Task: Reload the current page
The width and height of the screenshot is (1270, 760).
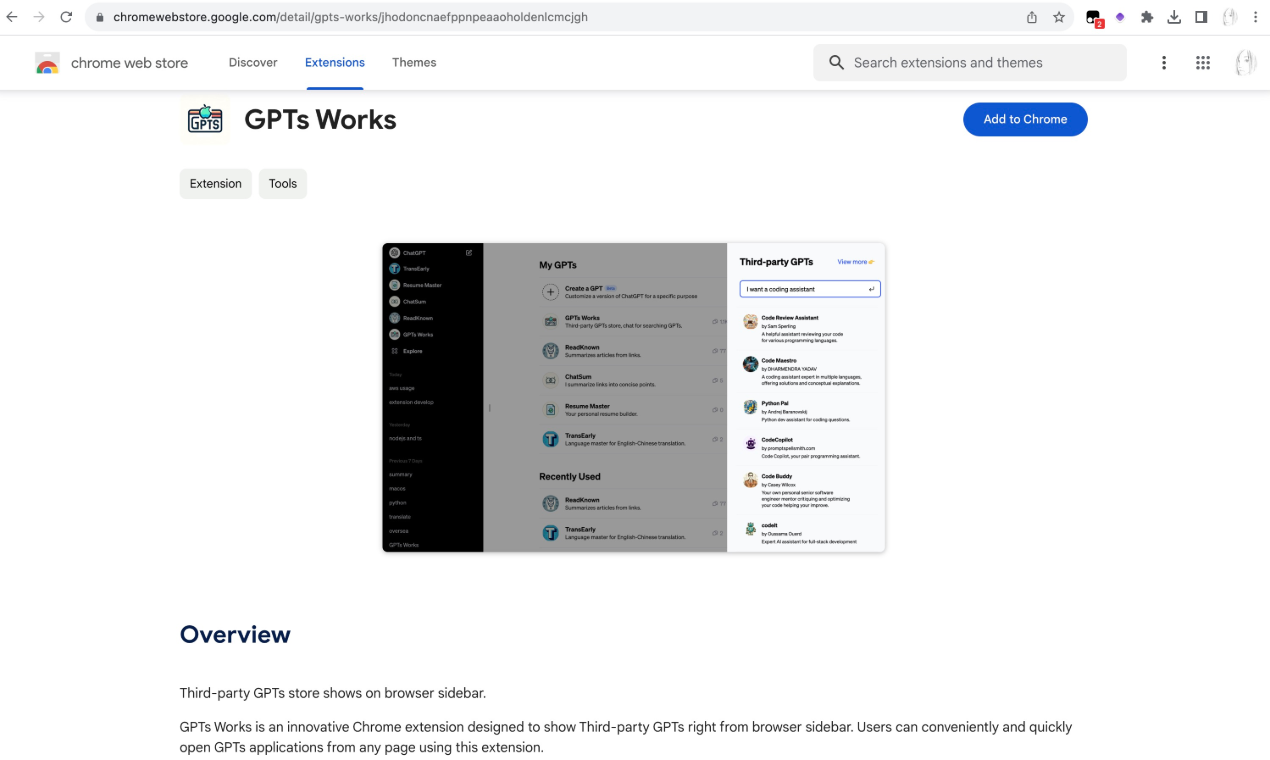Action: pos(66,17)
